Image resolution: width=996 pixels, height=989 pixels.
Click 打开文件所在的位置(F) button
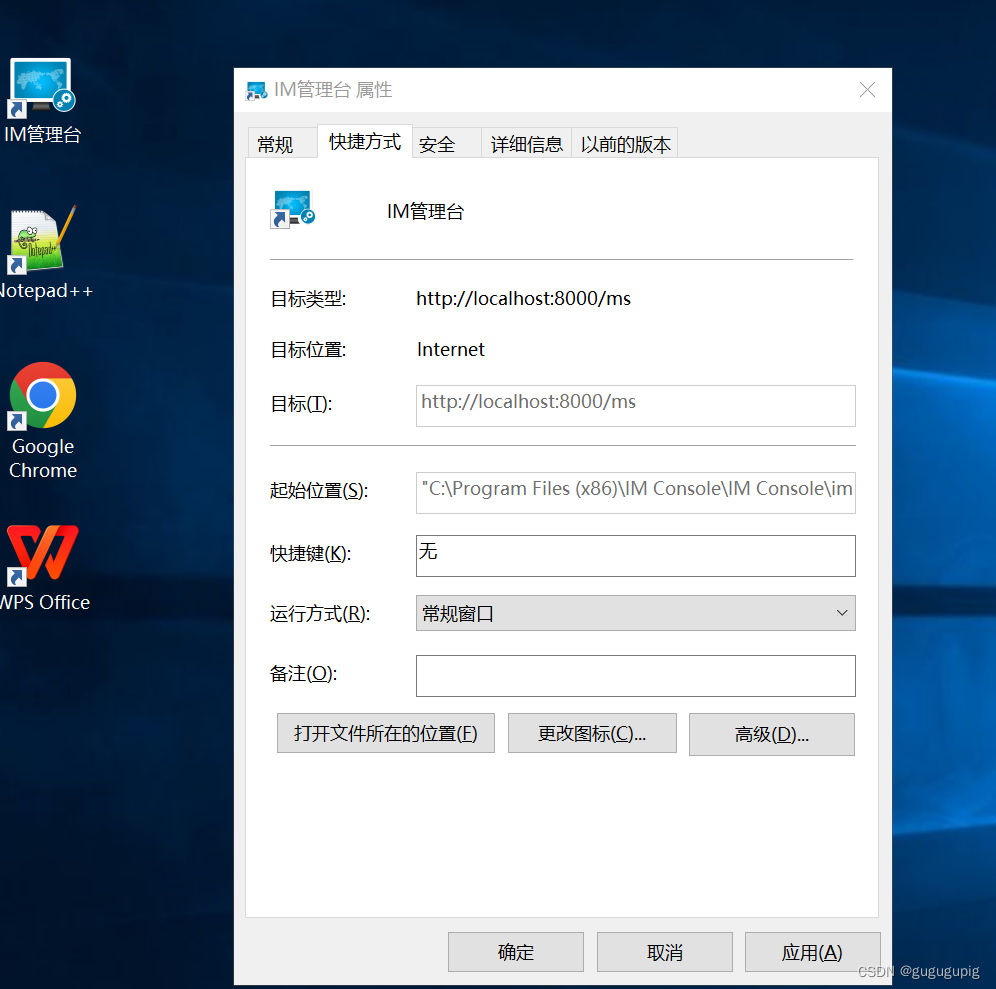pyautogui.click(x=386, y=733)
